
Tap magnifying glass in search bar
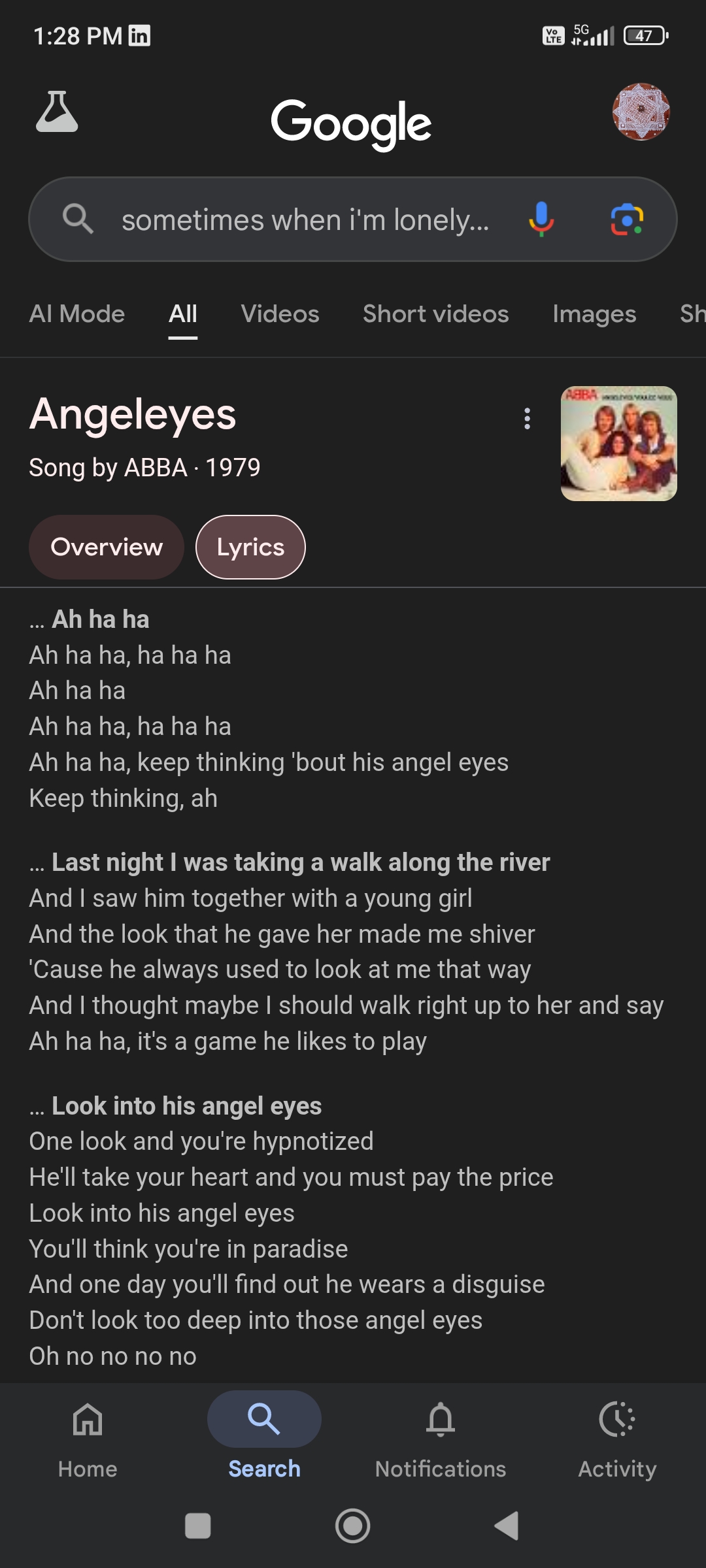click(x=78, y=219)
